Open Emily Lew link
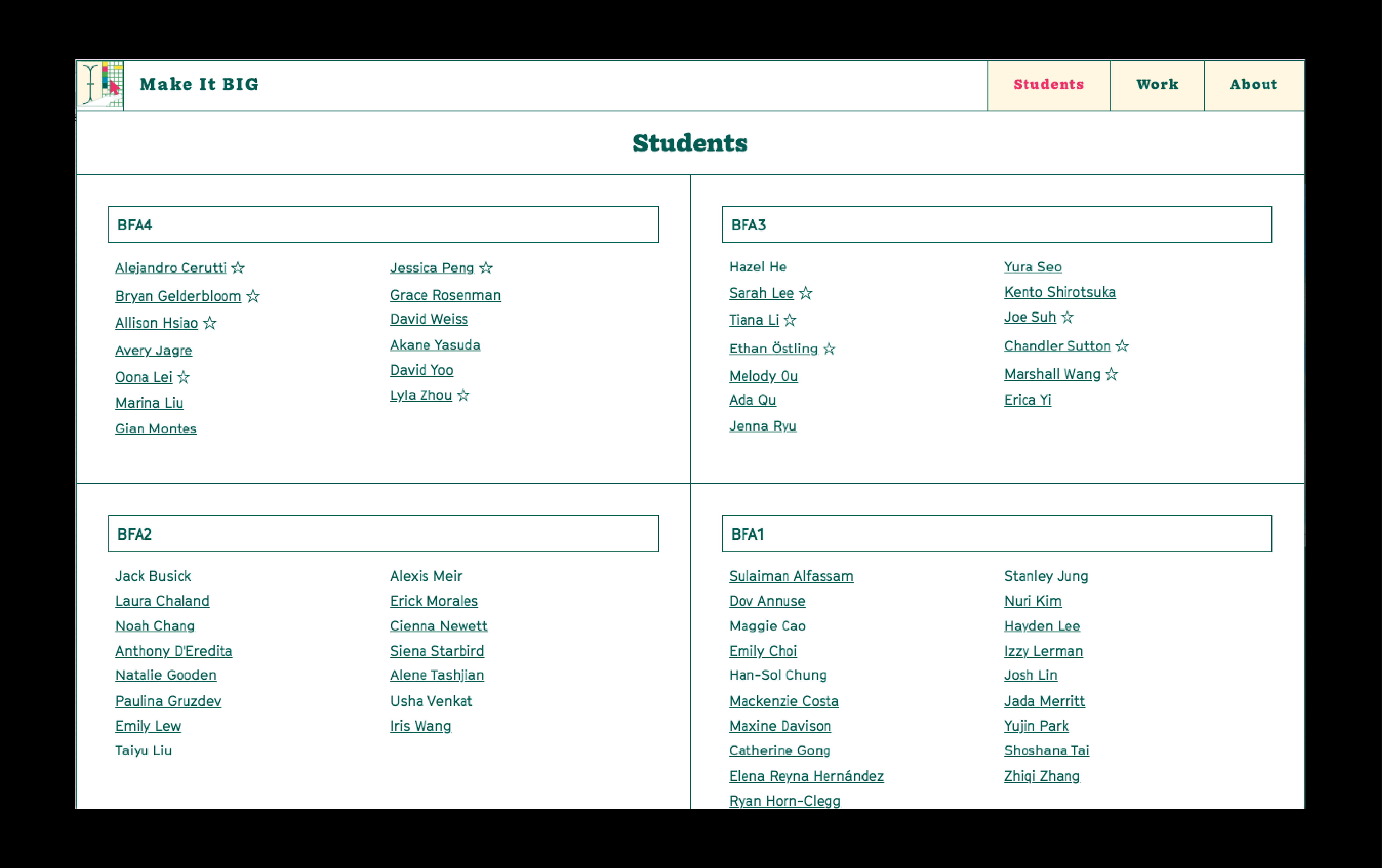 pyautogui.click(x=148, y=726)
